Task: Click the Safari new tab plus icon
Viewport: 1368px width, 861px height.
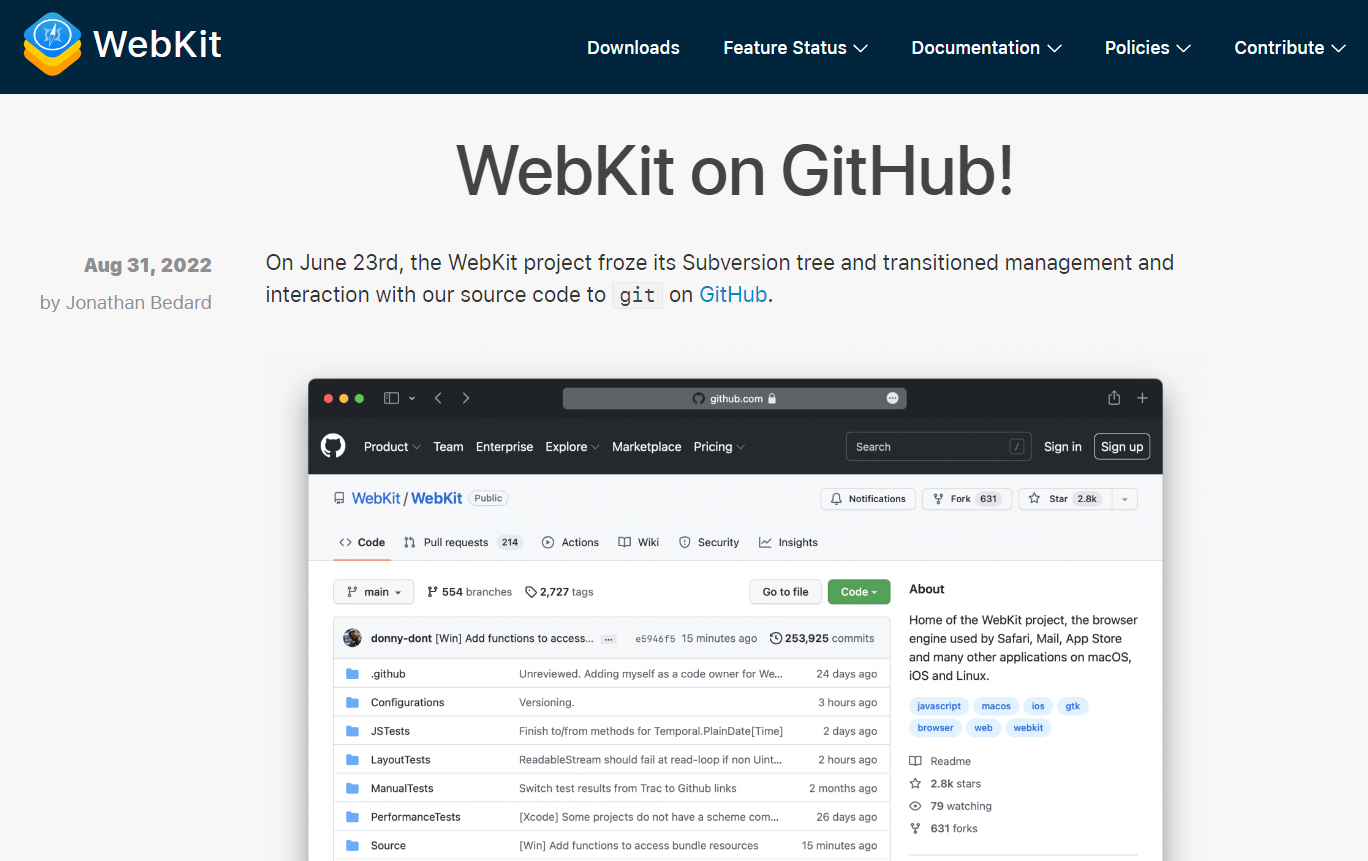Action: (x=1142, y=398)
